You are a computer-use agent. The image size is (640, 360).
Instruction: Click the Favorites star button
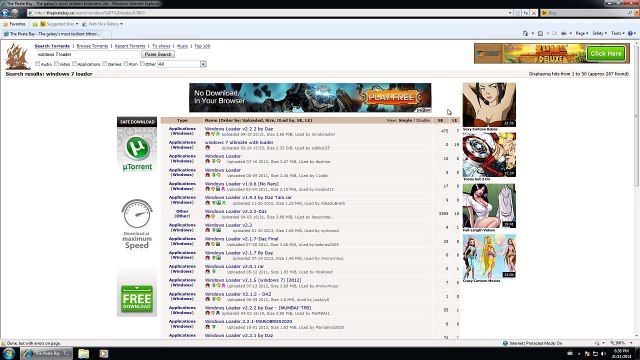click(x=14, y=24)
